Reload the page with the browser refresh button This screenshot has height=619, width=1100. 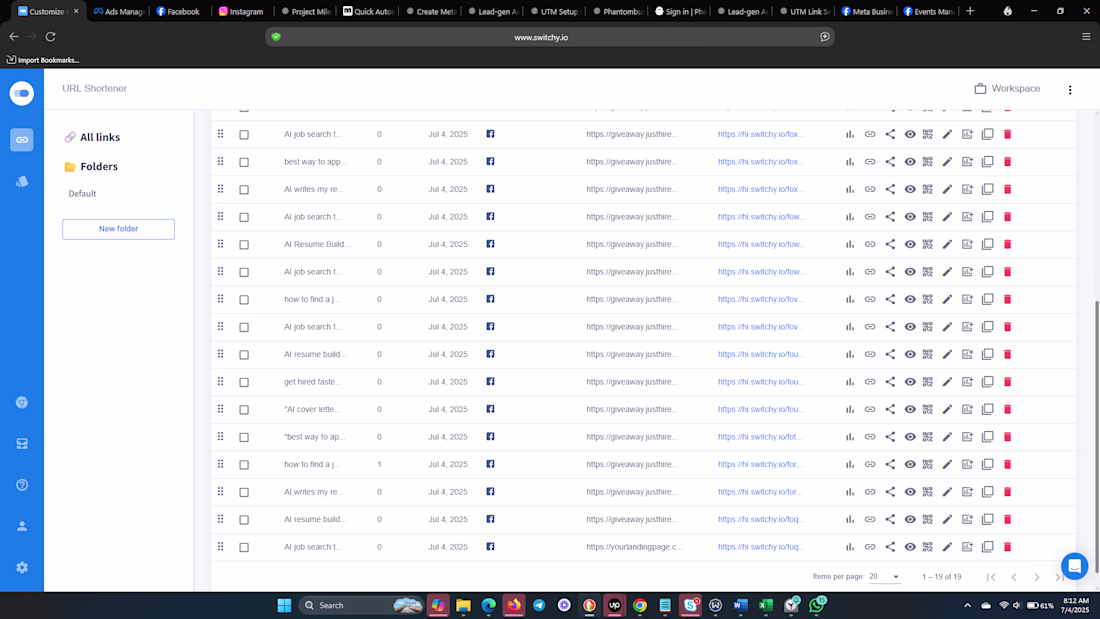51,36
